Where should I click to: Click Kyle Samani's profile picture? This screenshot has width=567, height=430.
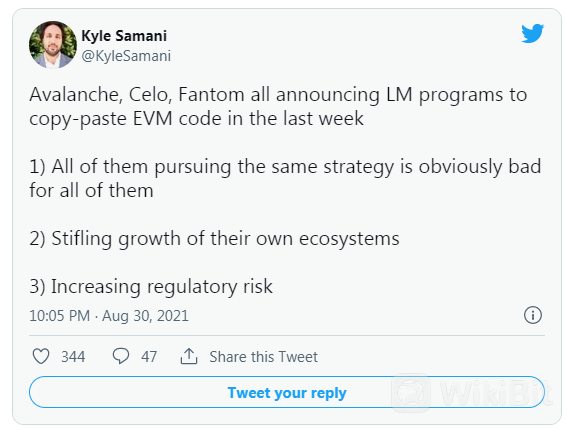click(53, 44)
